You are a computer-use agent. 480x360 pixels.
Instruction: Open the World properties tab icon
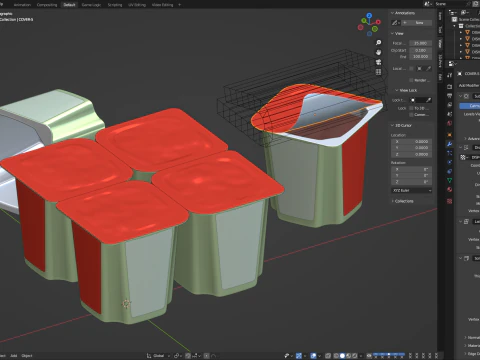point(450,123)
